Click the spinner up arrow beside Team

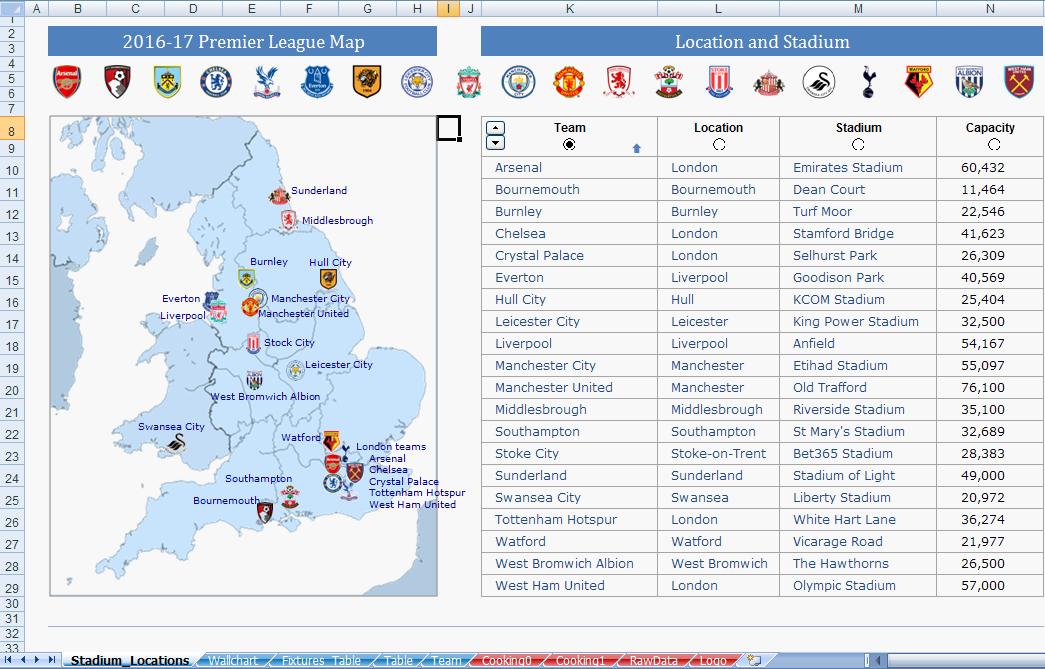coord(495,128)
